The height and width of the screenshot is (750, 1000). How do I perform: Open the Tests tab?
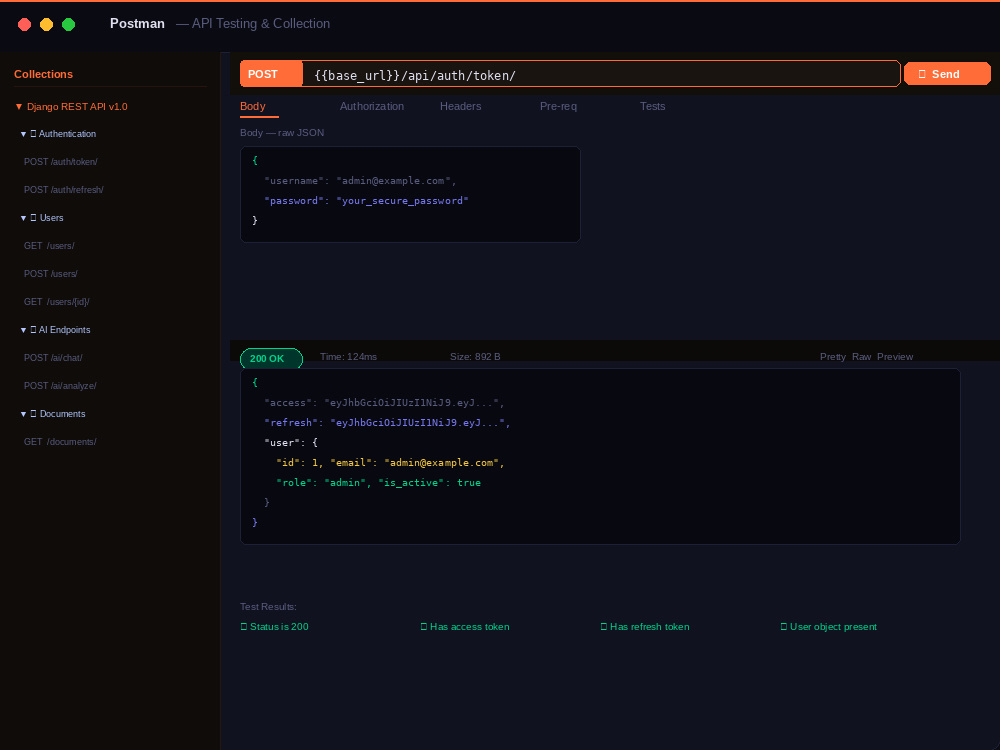coord(652,107)
